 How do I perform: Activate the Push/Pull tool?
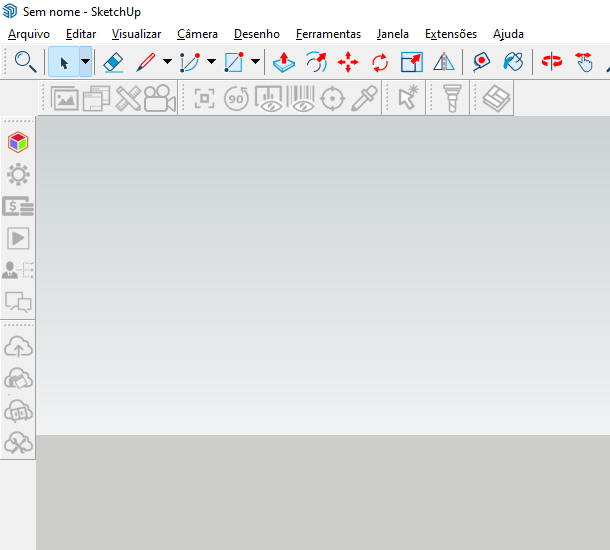pos(284,62)
